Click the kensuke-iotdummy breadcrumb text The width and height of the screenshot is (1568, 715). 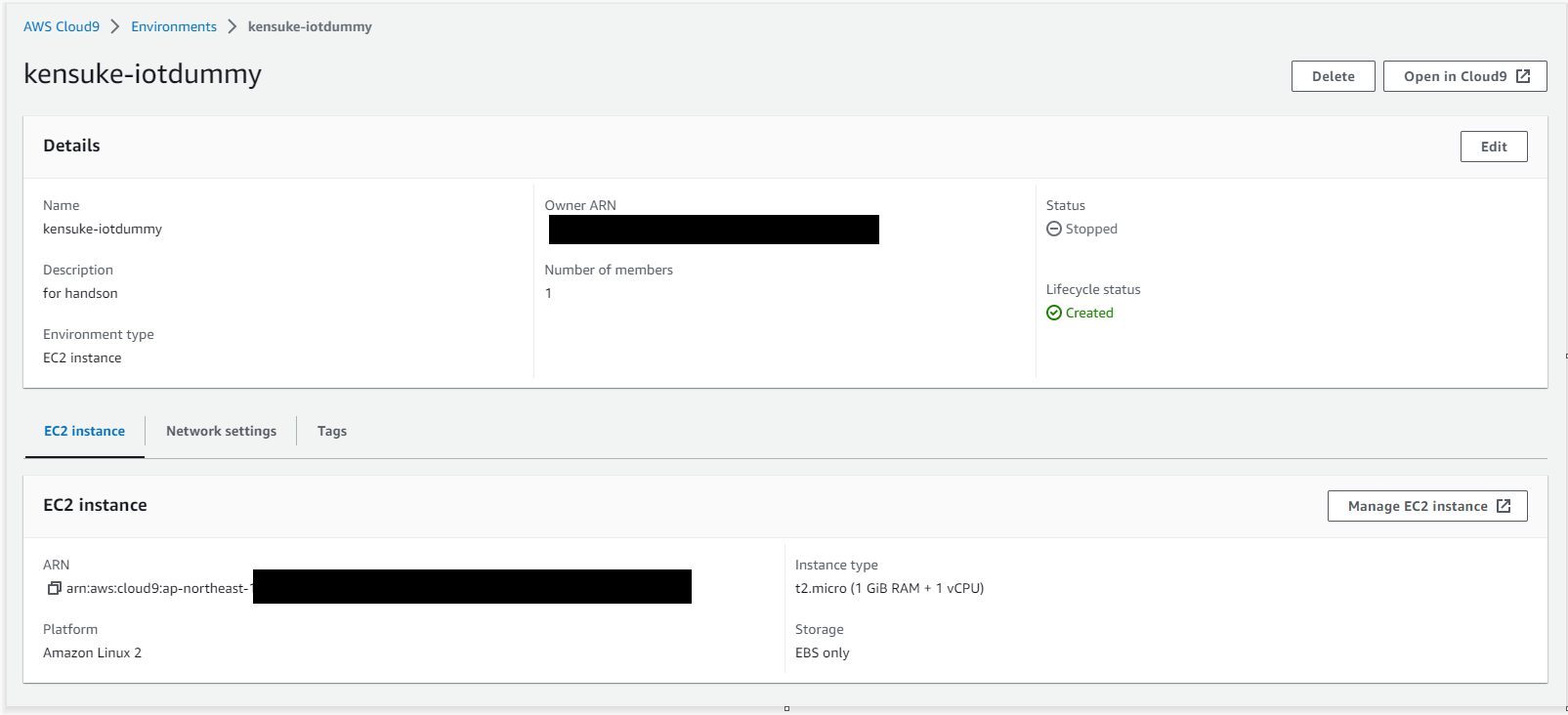click(x=310, y=26)
